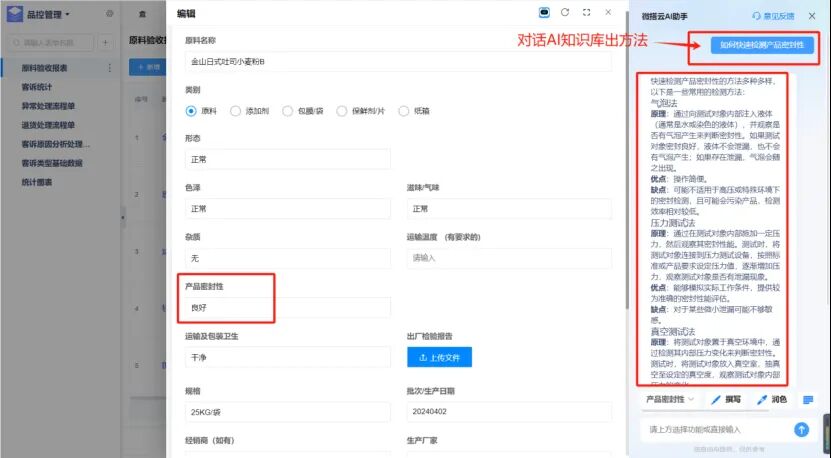
Task: Click the 规格 input with 25KG/袋
Action: [x=288, y=412]
